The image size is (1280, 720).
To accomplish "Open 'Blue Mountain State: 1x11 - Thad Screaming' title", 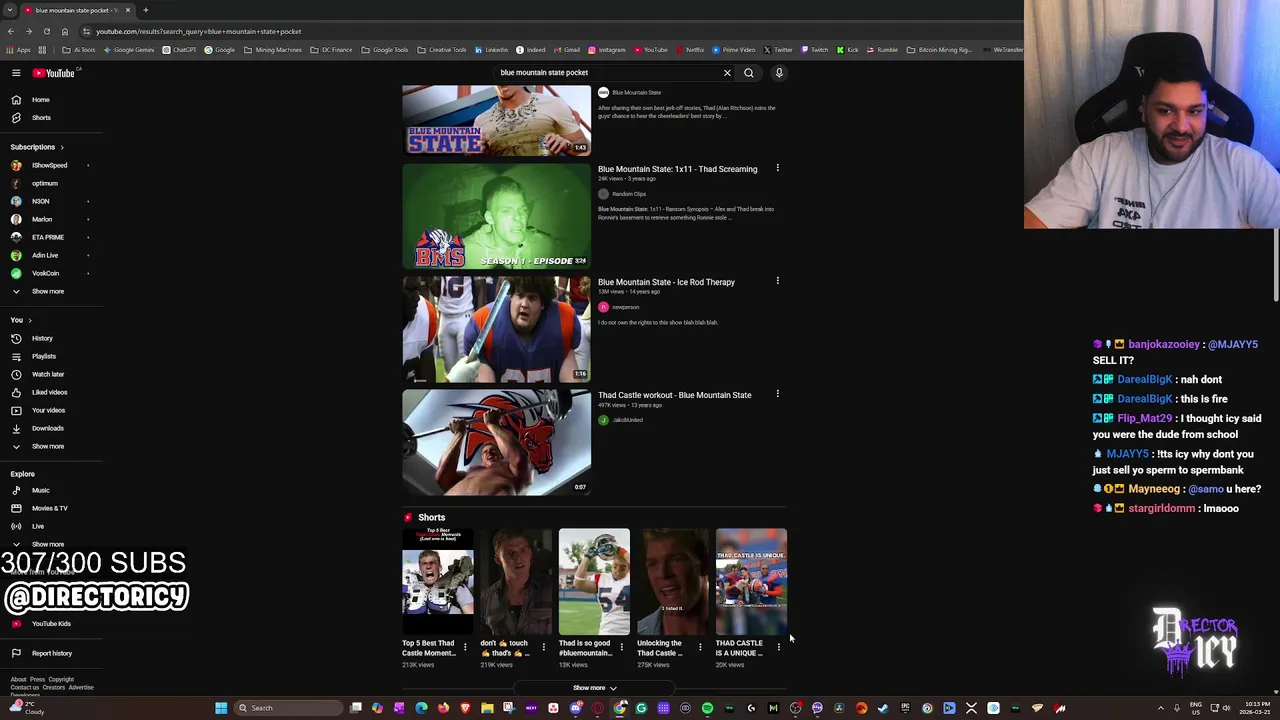I will pyautogui.click(x=677, y=169).
